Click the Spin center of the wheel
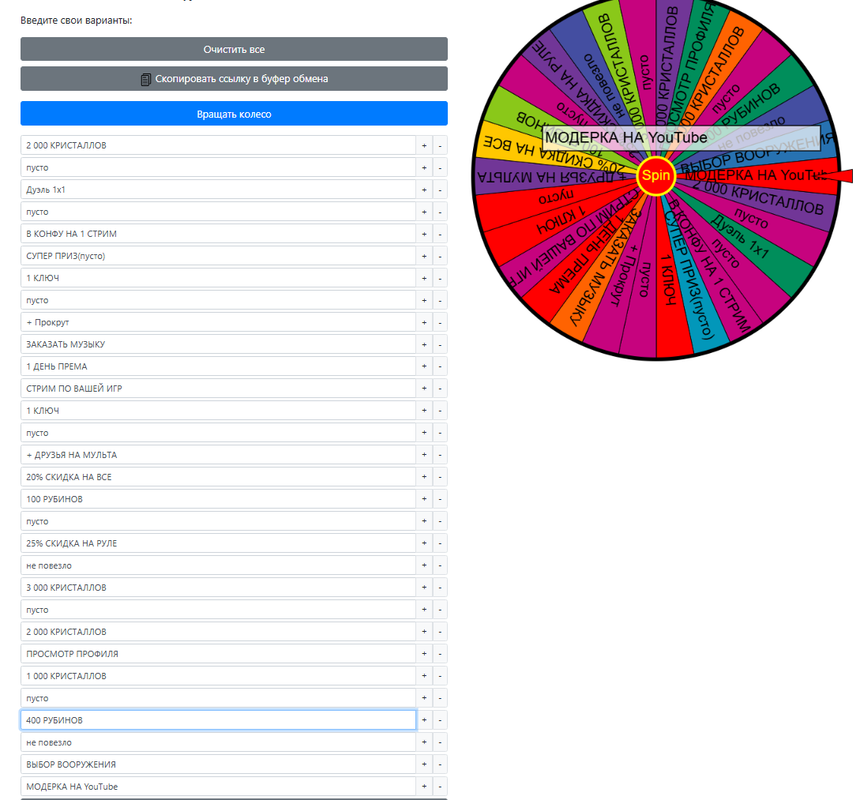 [x=656, y=176]
